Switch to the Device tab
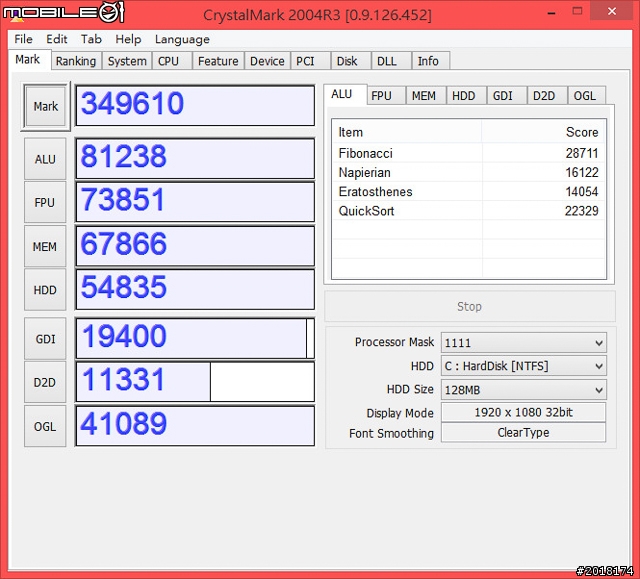The image size is (640, 579). (x=267, y=61)
